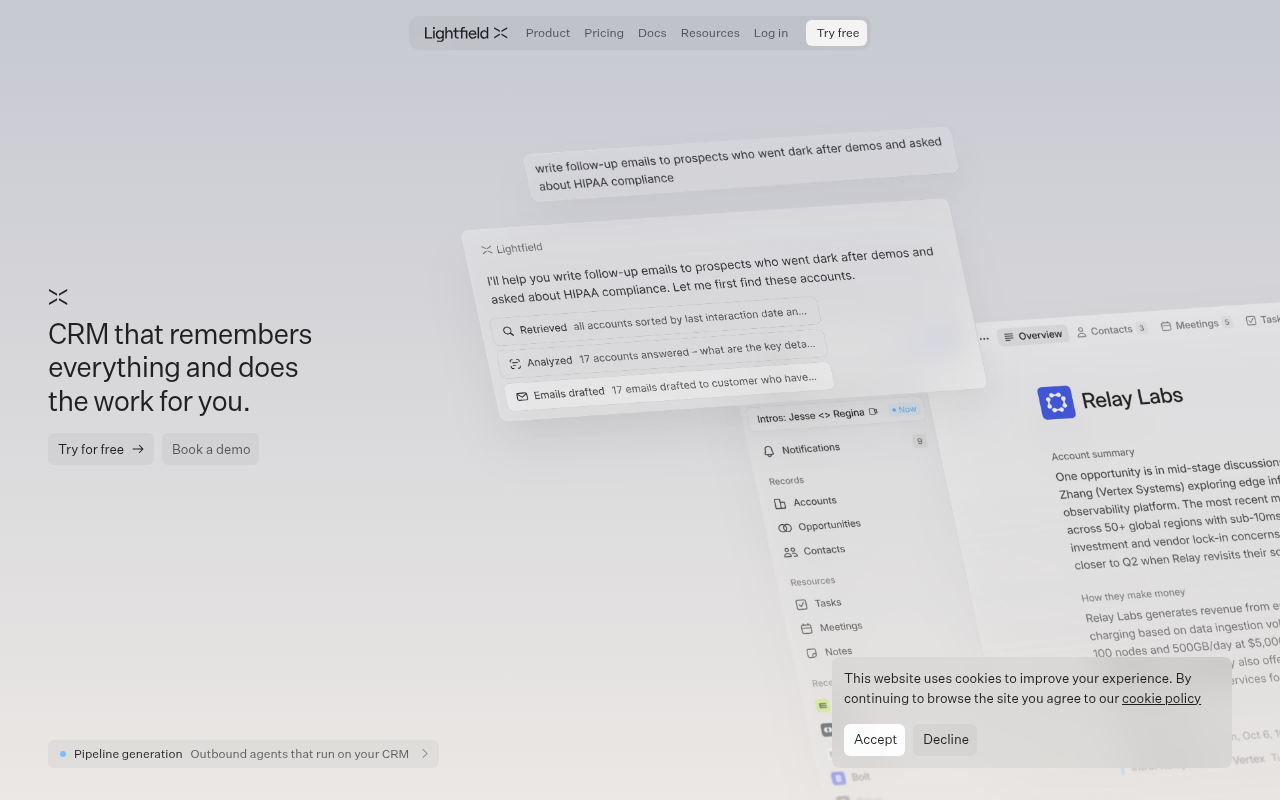Click the Opportunities icon in the Records list
The image size is (1280, 800).
pyautogui.click(x=785, y=528)
